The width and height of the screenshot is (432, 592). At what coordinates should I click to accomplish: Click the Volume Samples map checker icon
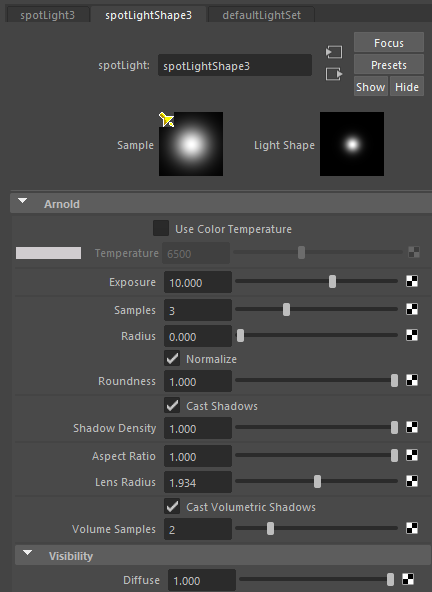[412, 528]
